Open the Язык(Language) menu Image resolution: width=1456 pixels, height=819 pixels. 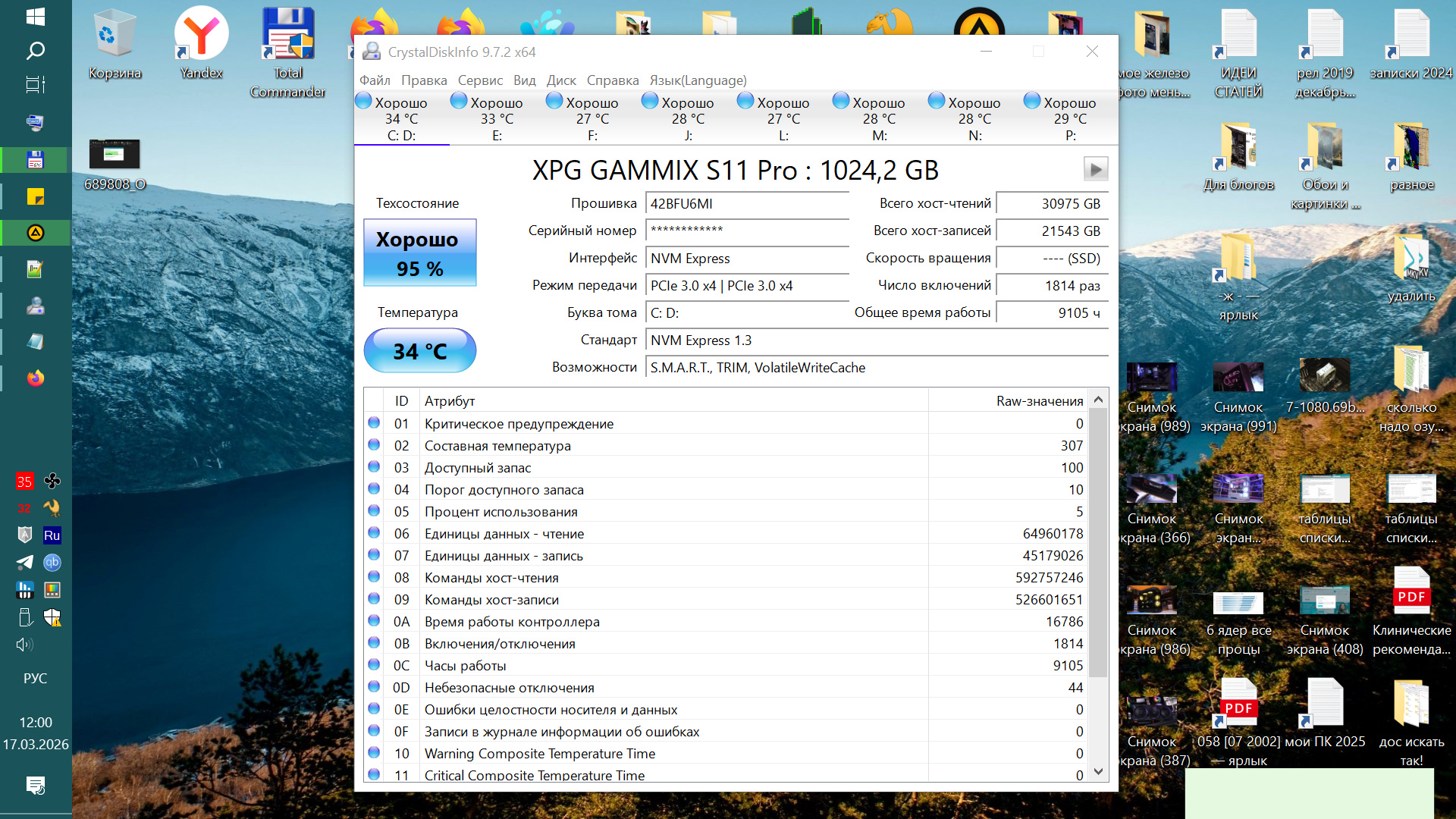point(698,80)
